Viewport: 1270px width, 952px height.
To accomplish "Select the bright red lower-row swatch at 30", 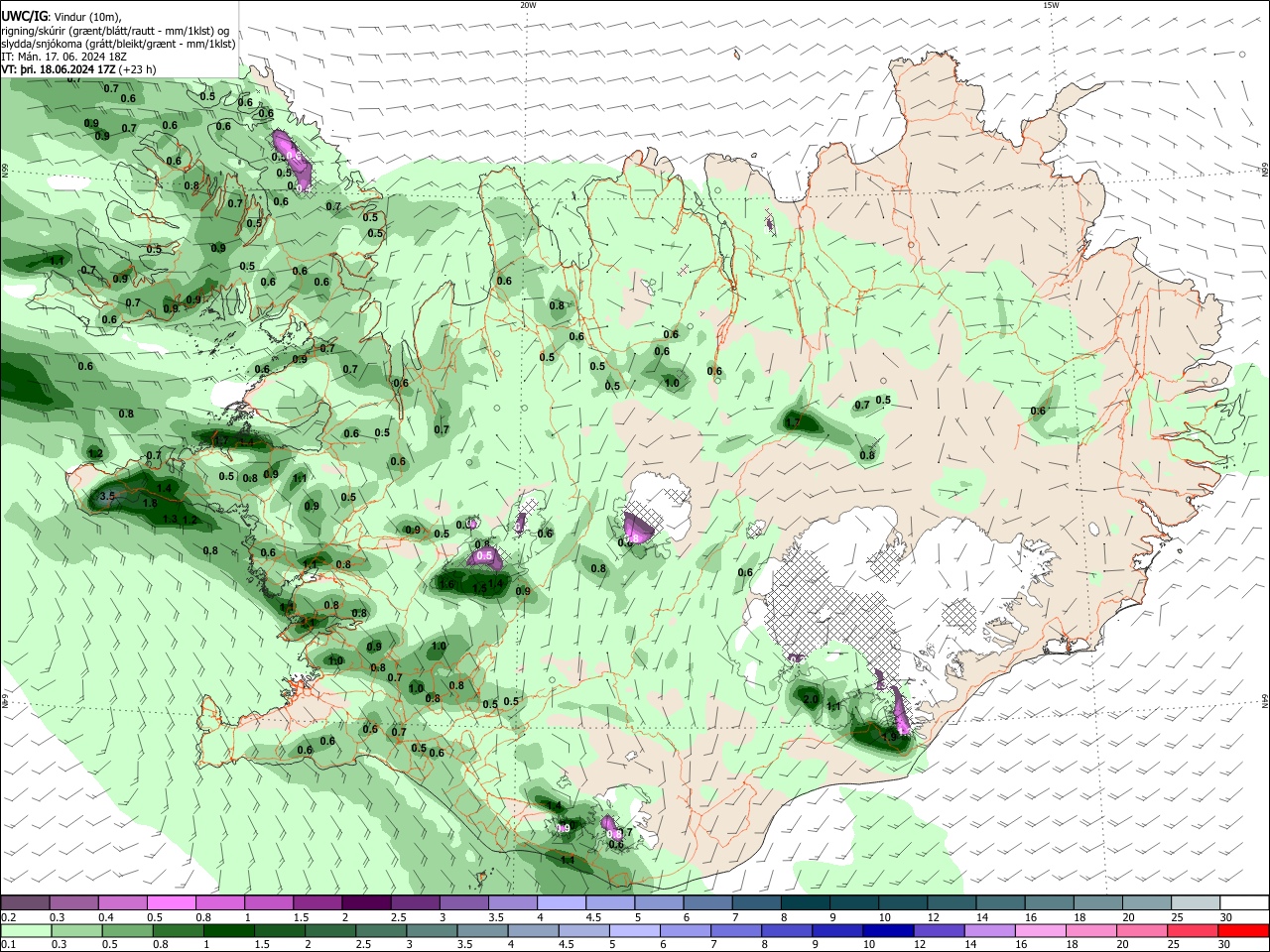I will tap(1244, 930).
